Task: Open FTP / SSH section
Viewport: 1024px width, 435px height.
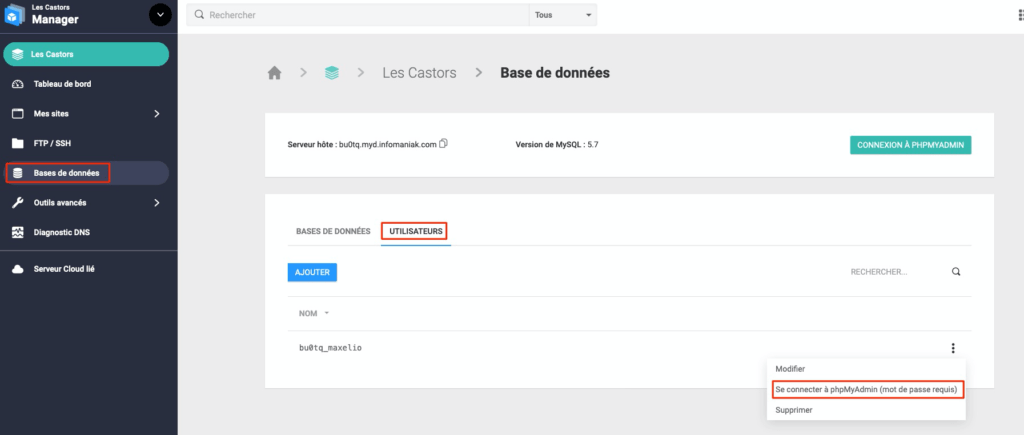Action: point(52,143)
